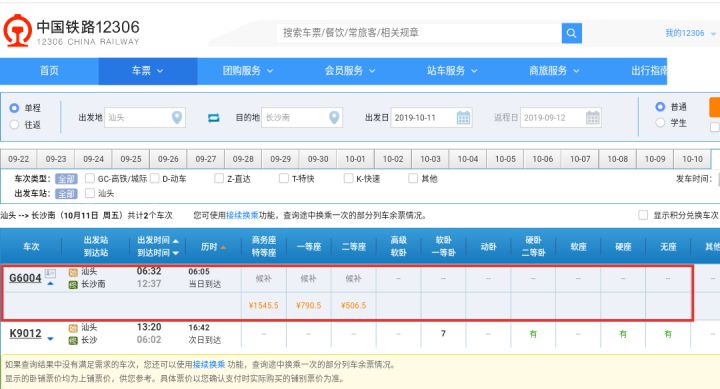
Task: Select the 10-01 date tab
Action: (x=355, y=159)
